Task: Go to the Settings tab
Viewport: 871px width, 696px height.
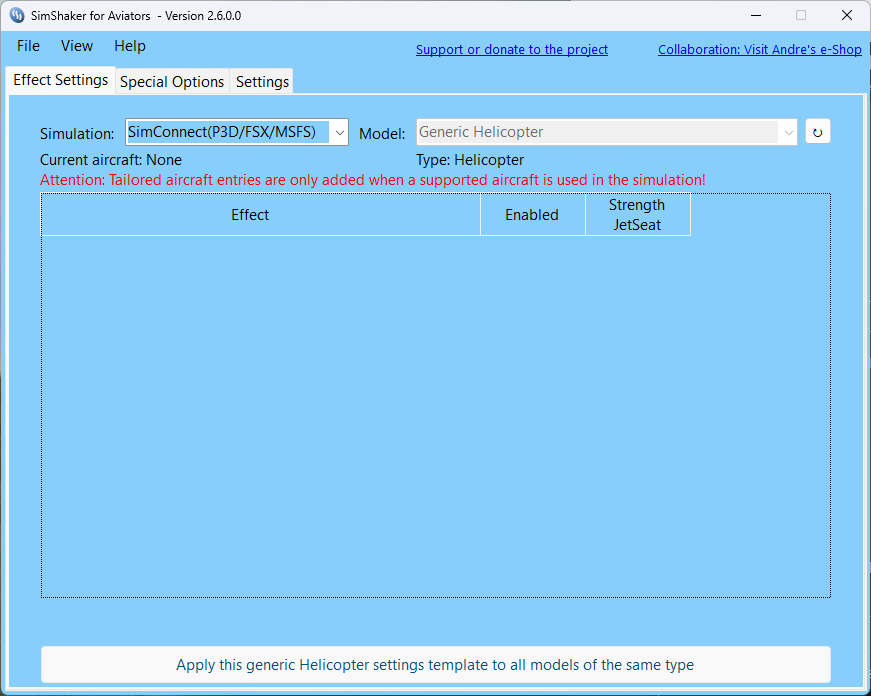Action: click(262, 82)
